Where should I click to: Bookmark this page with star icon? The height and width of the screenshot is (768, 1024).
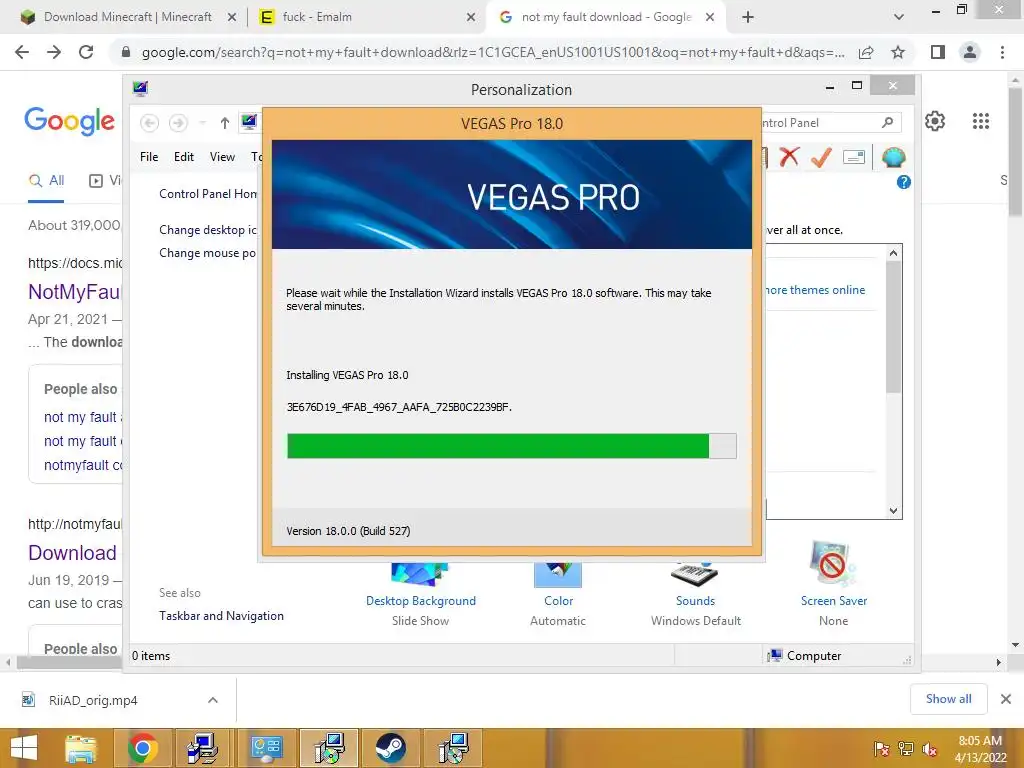pyautogui.click(x=898, y=52)
